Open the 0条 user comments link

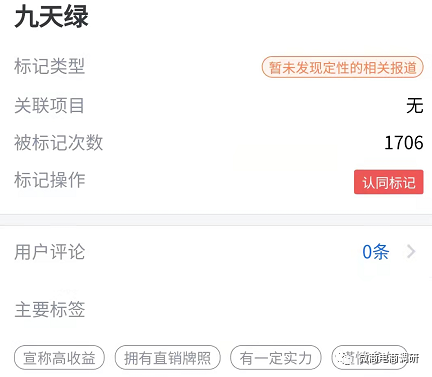376,252
